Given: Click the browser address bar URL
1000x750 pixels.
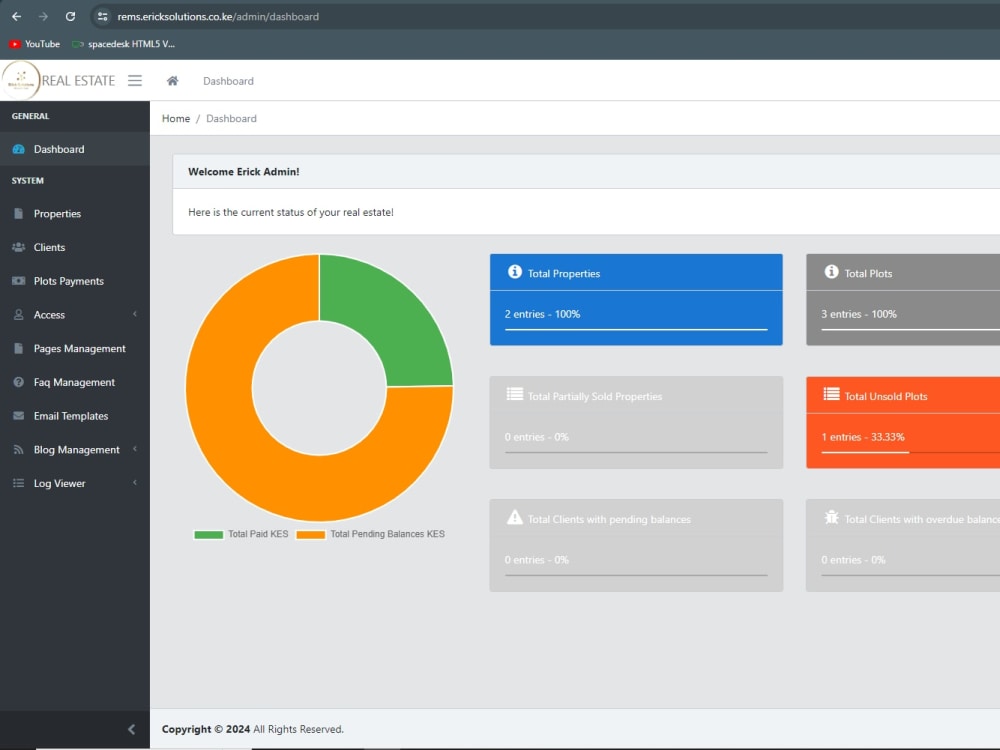Looking at the screenshot, I should pyautogui.click(x=218, y=17).
